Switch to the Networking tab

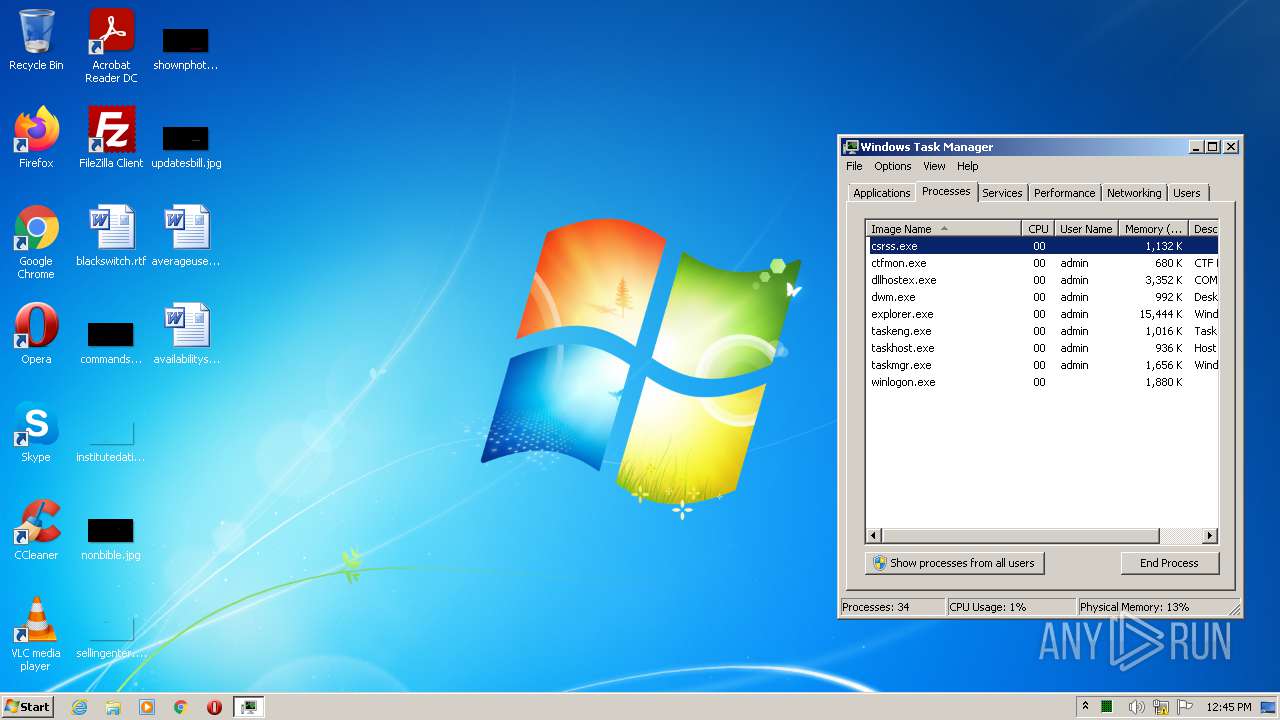pyautogui.click(x=1134, y=193)
